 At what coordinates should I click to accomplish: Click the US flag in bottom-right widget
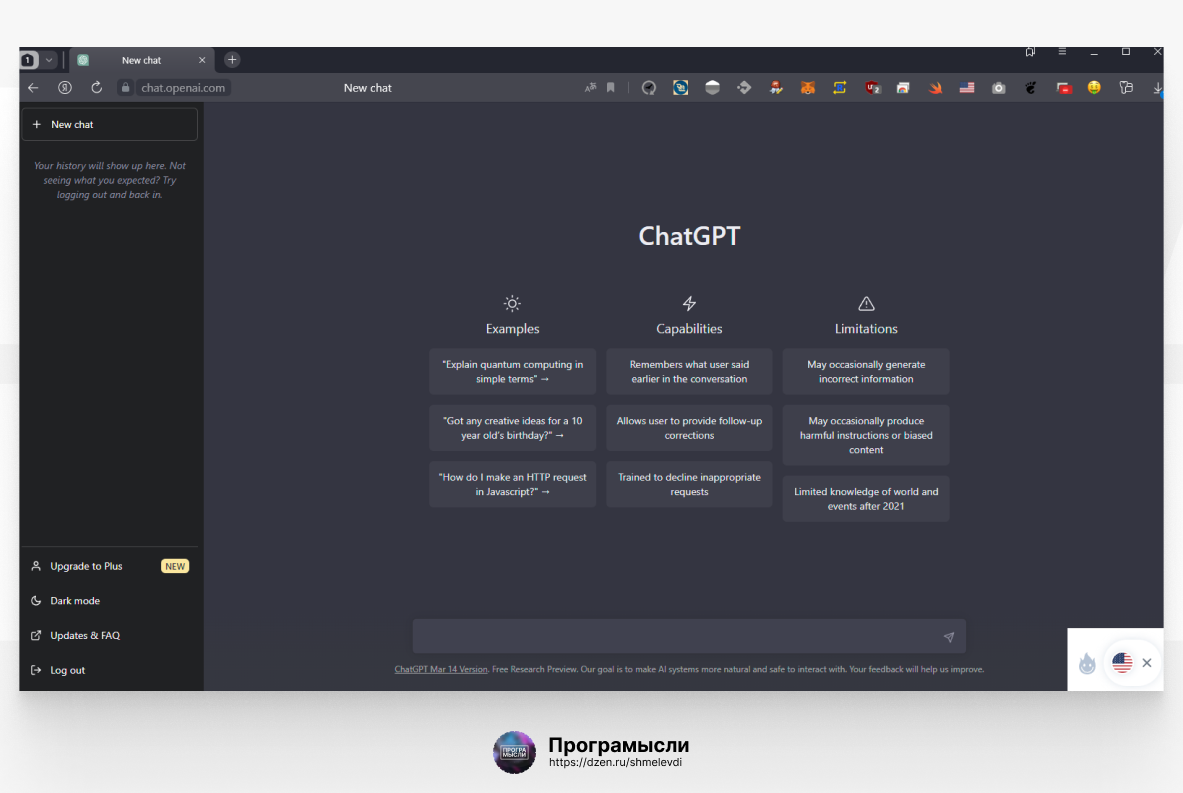1122,662
